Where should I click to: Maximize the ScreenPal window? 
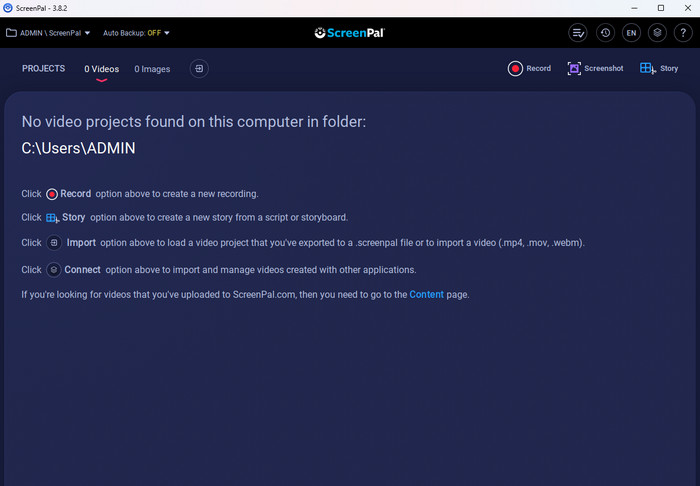[661, 8]
